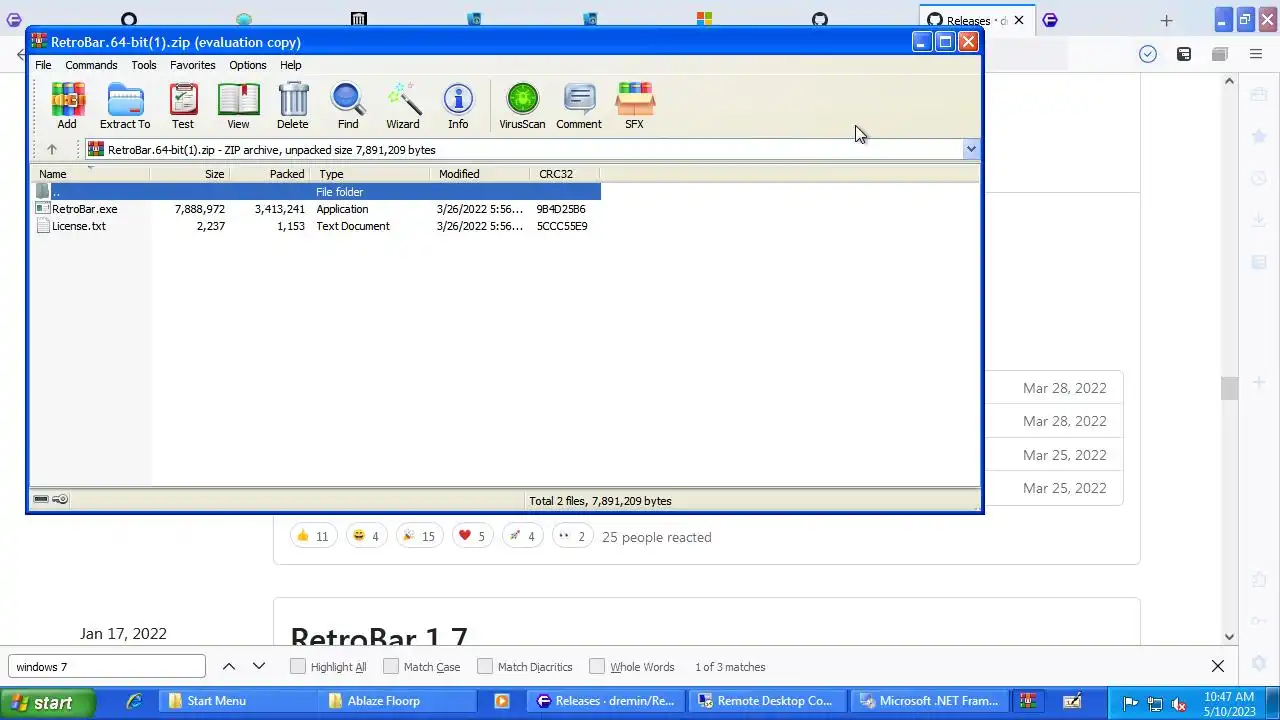Start VirusScan from toolbar
1280x720 pixels.
[522, 106]
